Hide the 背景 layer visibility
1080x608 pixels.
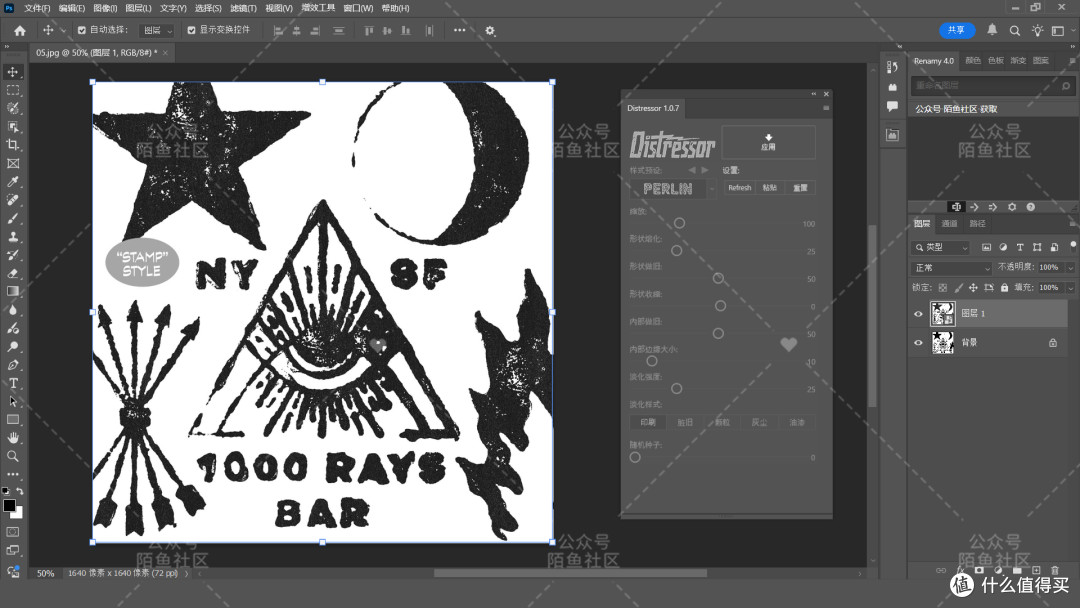pos(918,342)
